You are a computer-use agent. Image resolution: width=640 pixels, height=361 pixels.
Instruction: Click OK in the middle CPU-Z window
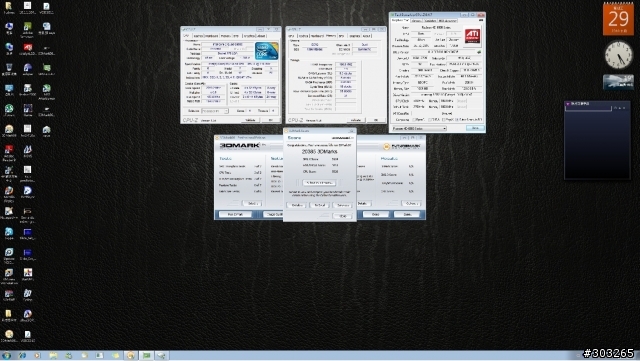tap(376, 120)
